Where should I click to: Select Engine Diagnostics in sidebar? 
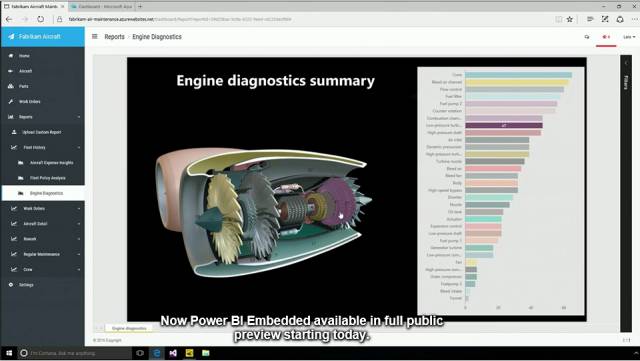pos(43,193)
